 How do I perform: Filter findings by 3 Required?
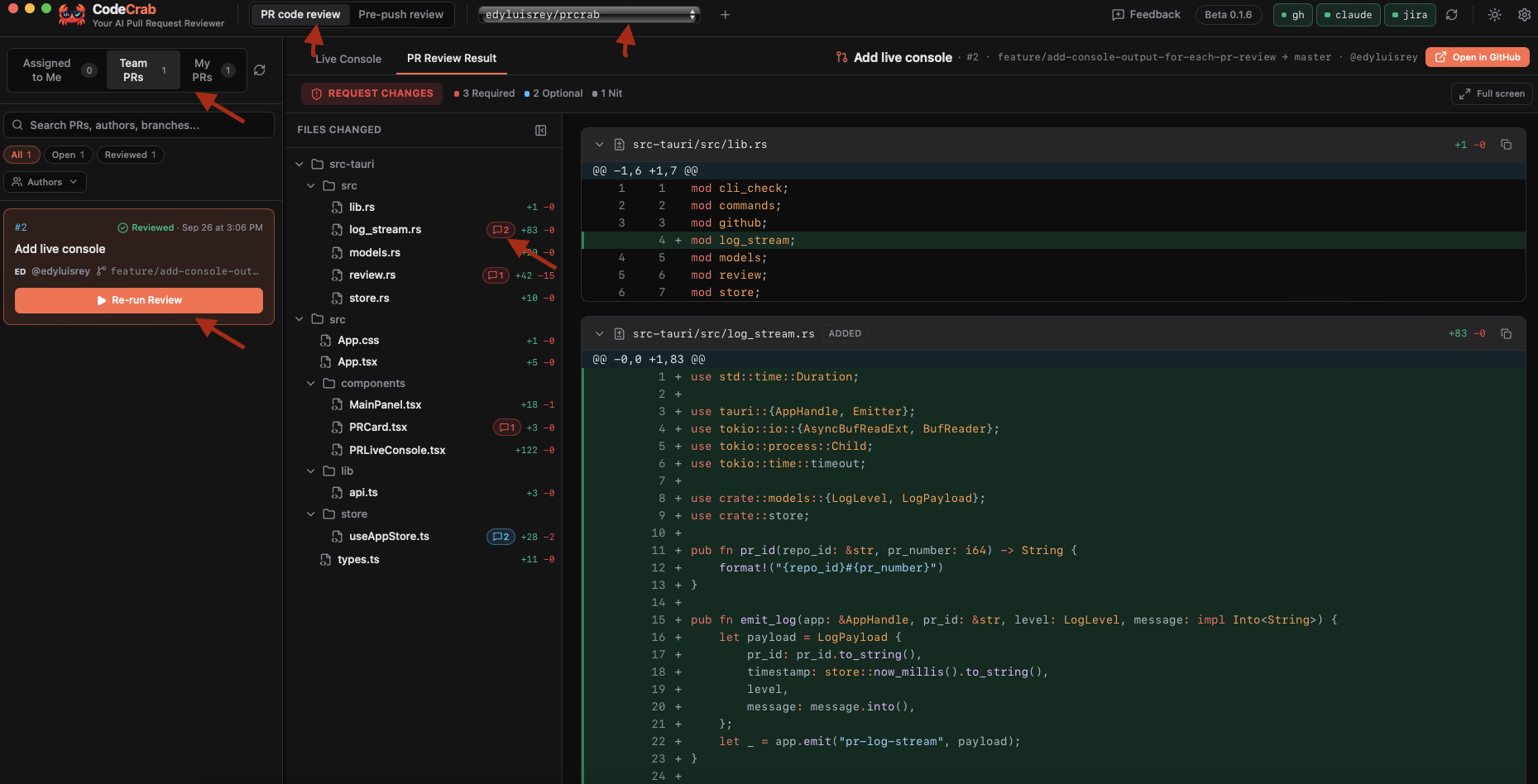485,93
